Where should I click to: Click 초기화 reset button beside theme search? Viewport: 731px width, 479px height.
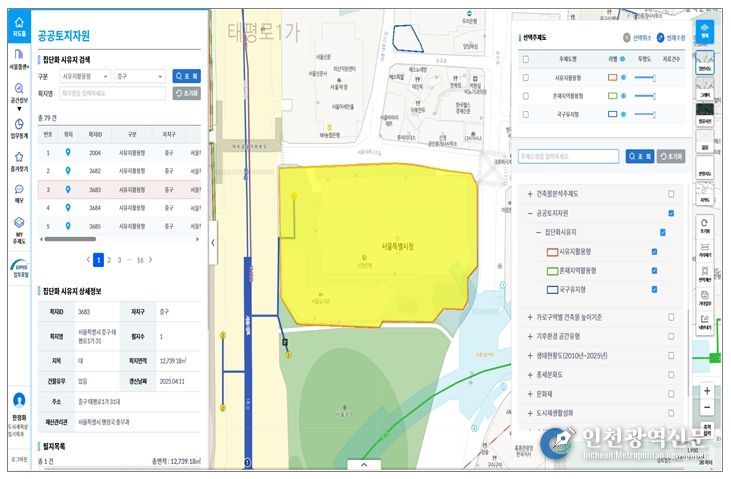pos(671,156)
